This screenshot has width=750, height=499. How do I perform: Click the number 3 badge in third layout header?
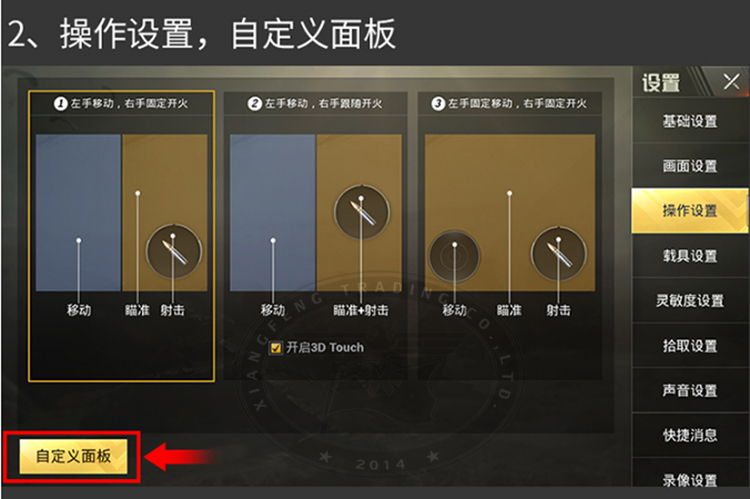(438, 103)
